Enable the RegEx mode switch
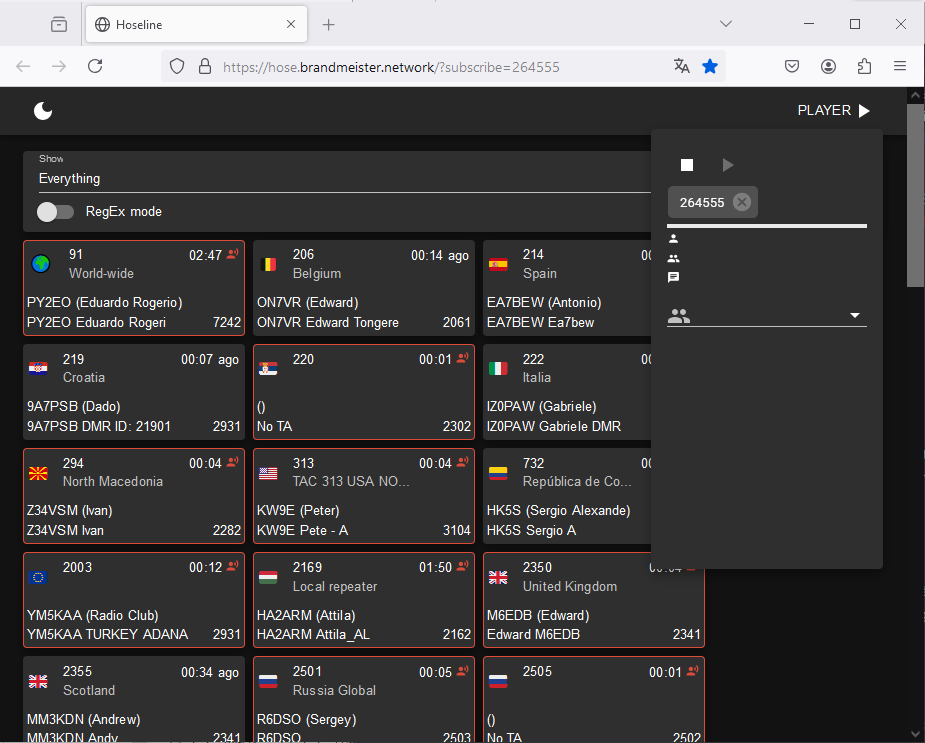Image resolution: width=925 pixels, height=743 pixels. [x=56, y=212]
